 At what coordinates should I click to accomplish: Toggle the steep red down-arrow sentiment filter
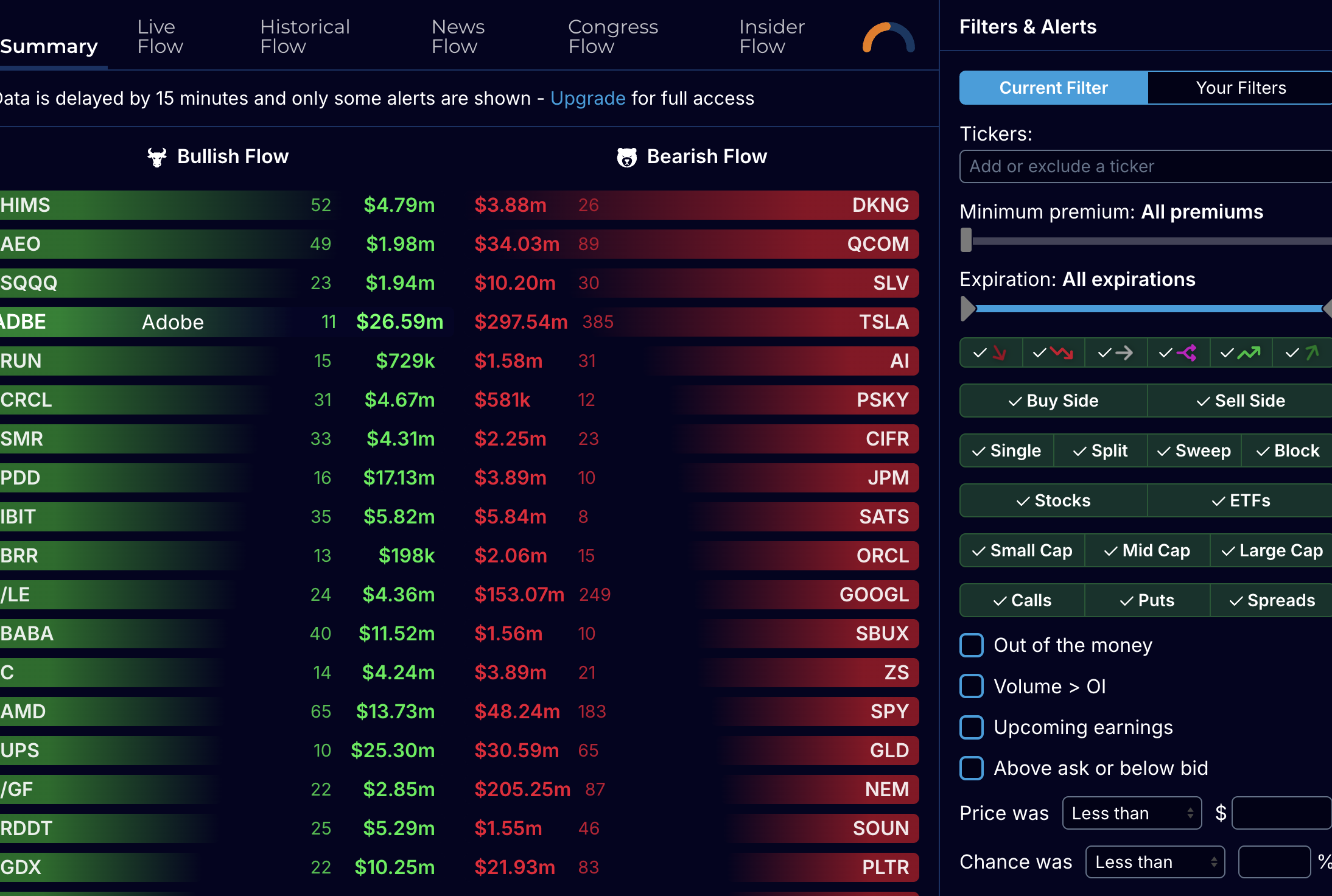click(x=991, y=352)
